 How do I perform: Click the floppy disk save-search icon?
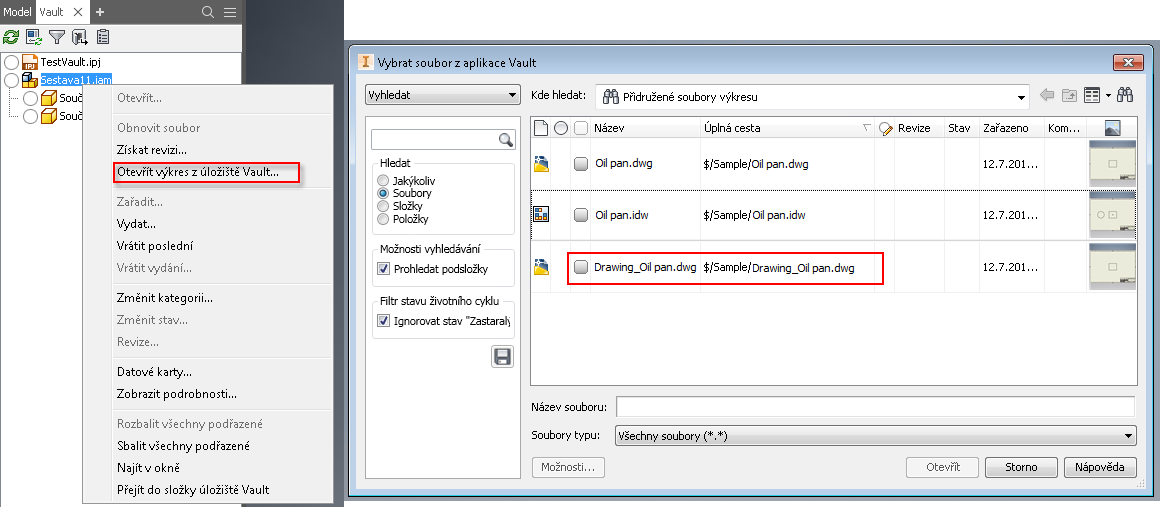pyautogui.click(x=502, y=357)
